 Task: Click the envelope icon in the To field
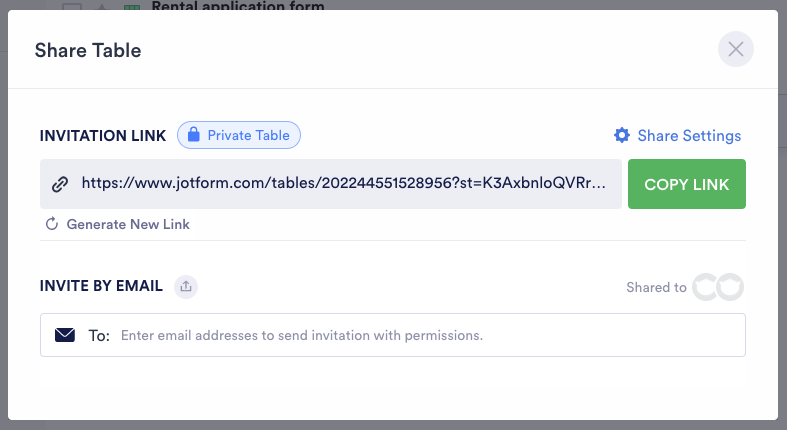[x=65, y=335]
